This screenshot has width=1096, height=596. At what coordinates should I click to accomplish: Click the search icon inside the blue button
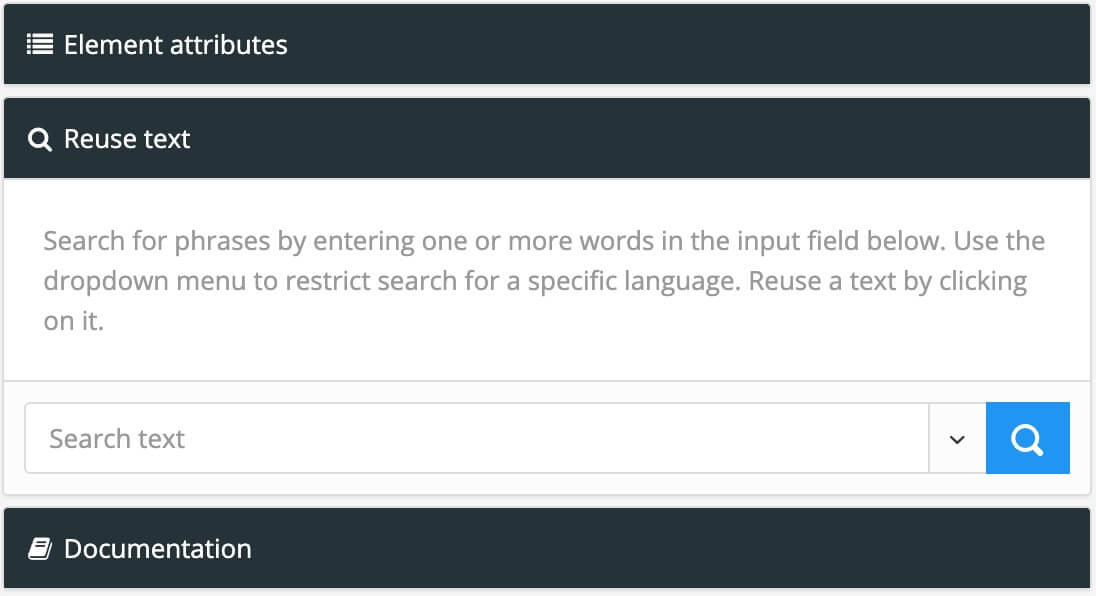pos(1027,438)
